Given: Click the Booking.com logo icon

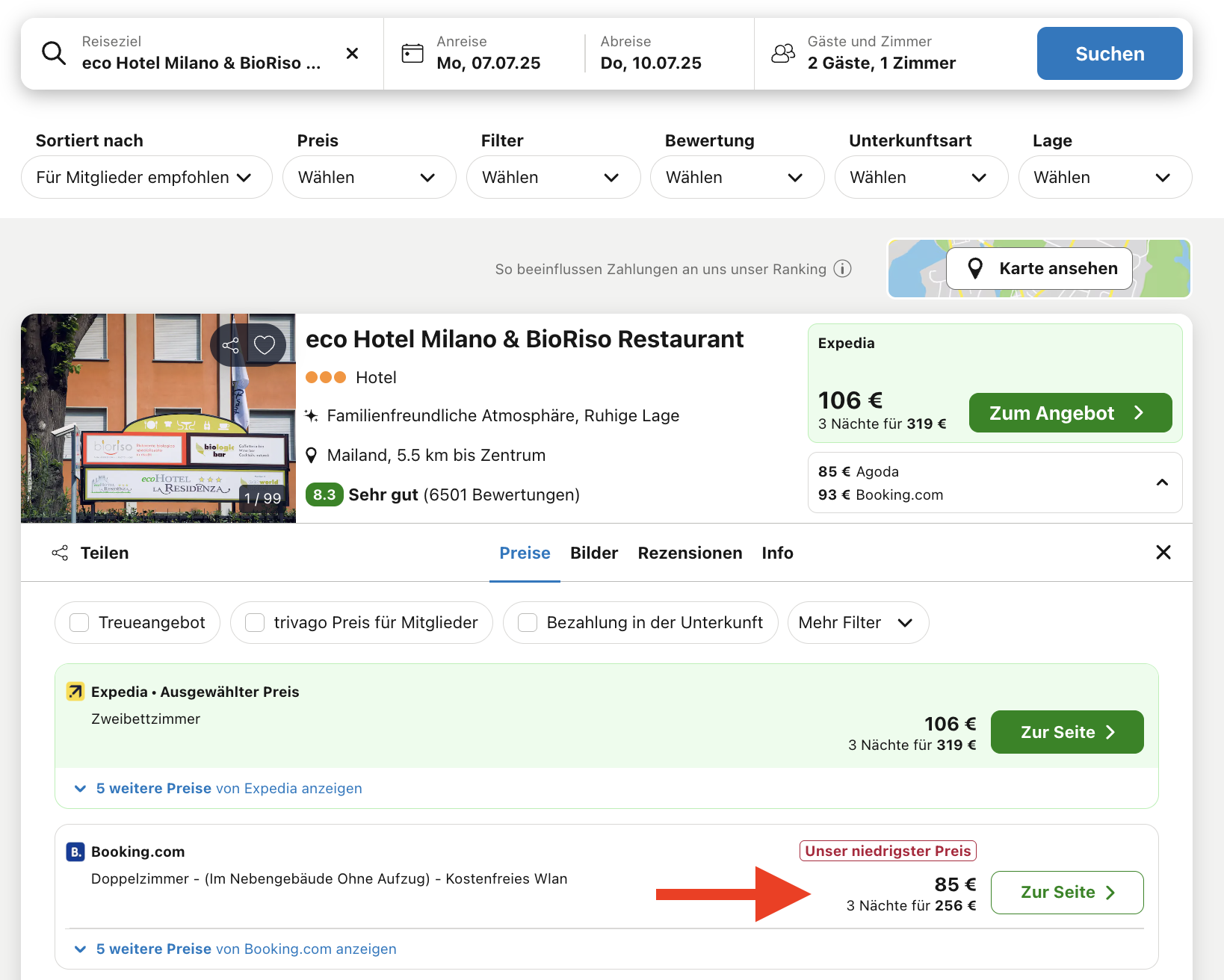Looking at the screenshot, I should pos(75,852).
